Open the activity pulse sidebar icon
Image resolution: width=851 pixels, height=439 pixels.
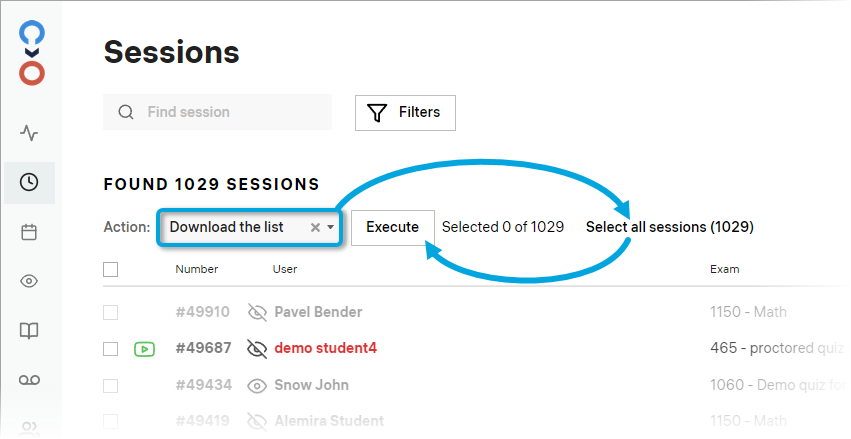click(x=29, y=133)
